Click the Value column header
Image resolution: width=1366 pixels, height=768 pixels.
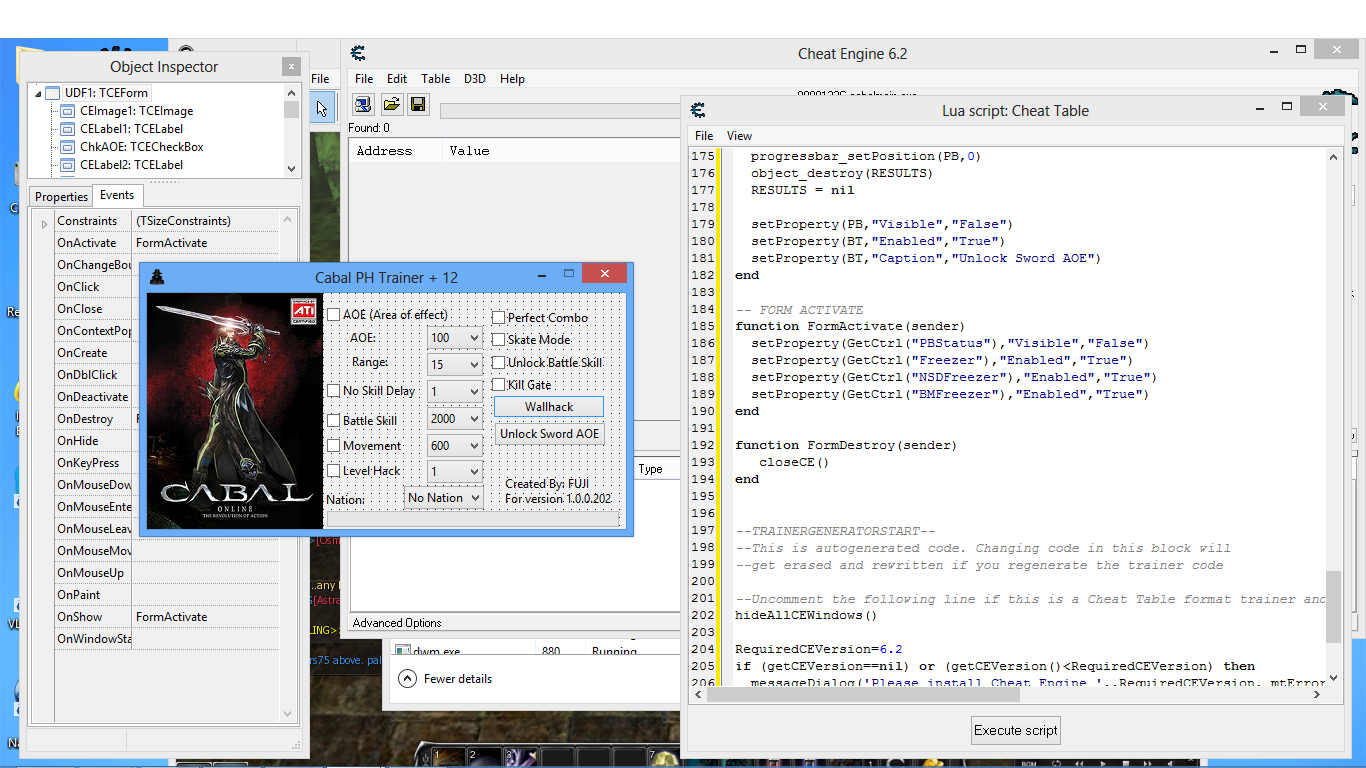(560, 151)
